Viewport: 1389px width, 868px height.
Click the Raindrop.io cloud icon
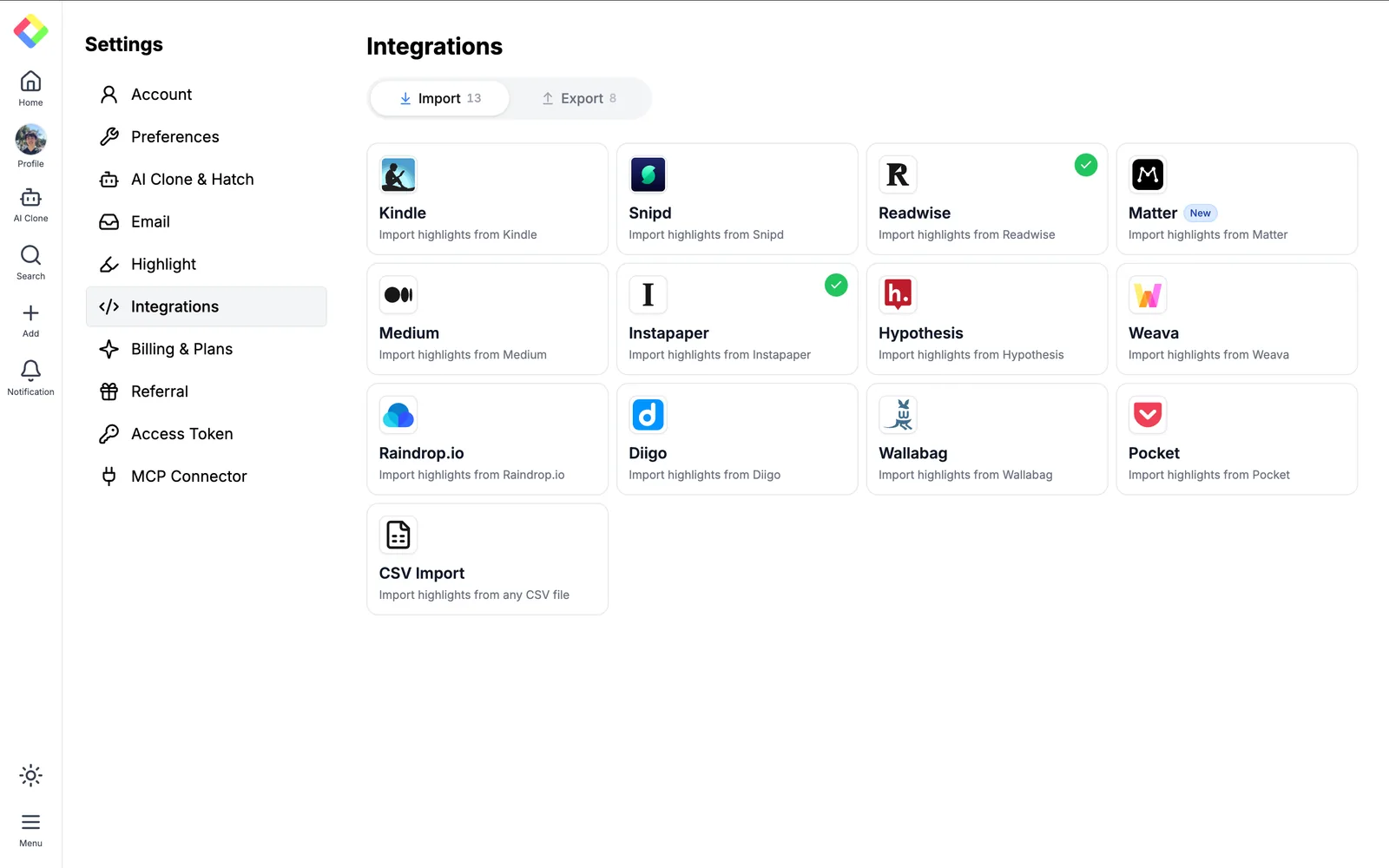click(398, 415)
